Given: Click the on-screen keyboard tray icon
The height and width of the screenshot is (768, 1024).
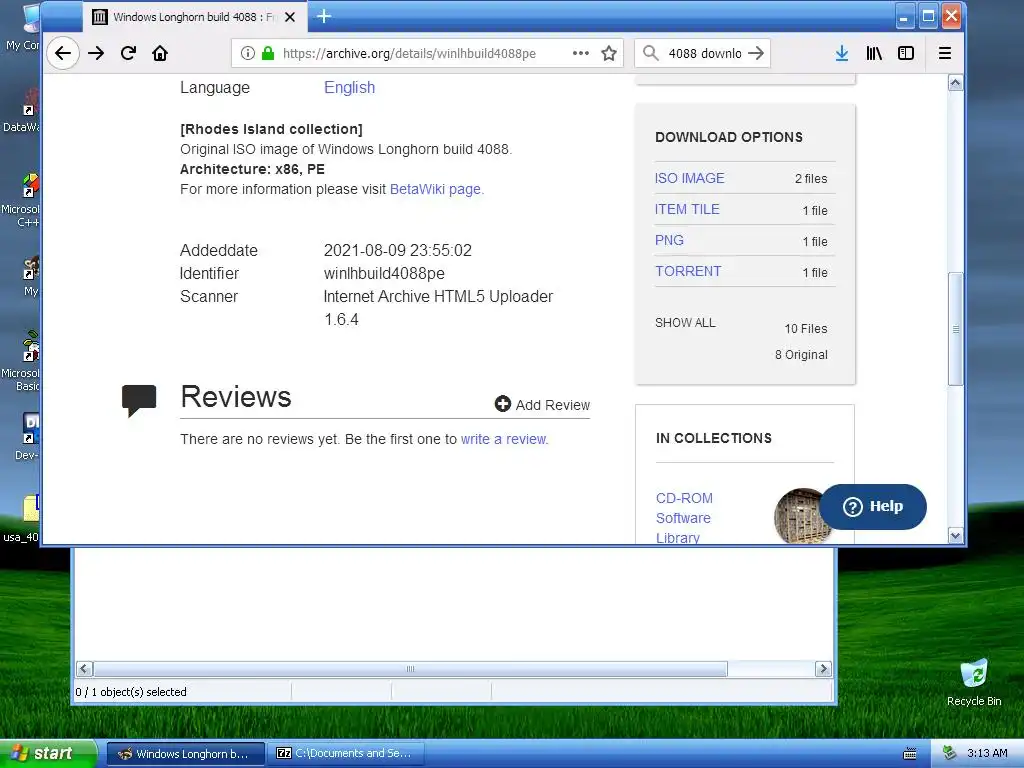Looking at the screenshot, I should coord(910,754).
